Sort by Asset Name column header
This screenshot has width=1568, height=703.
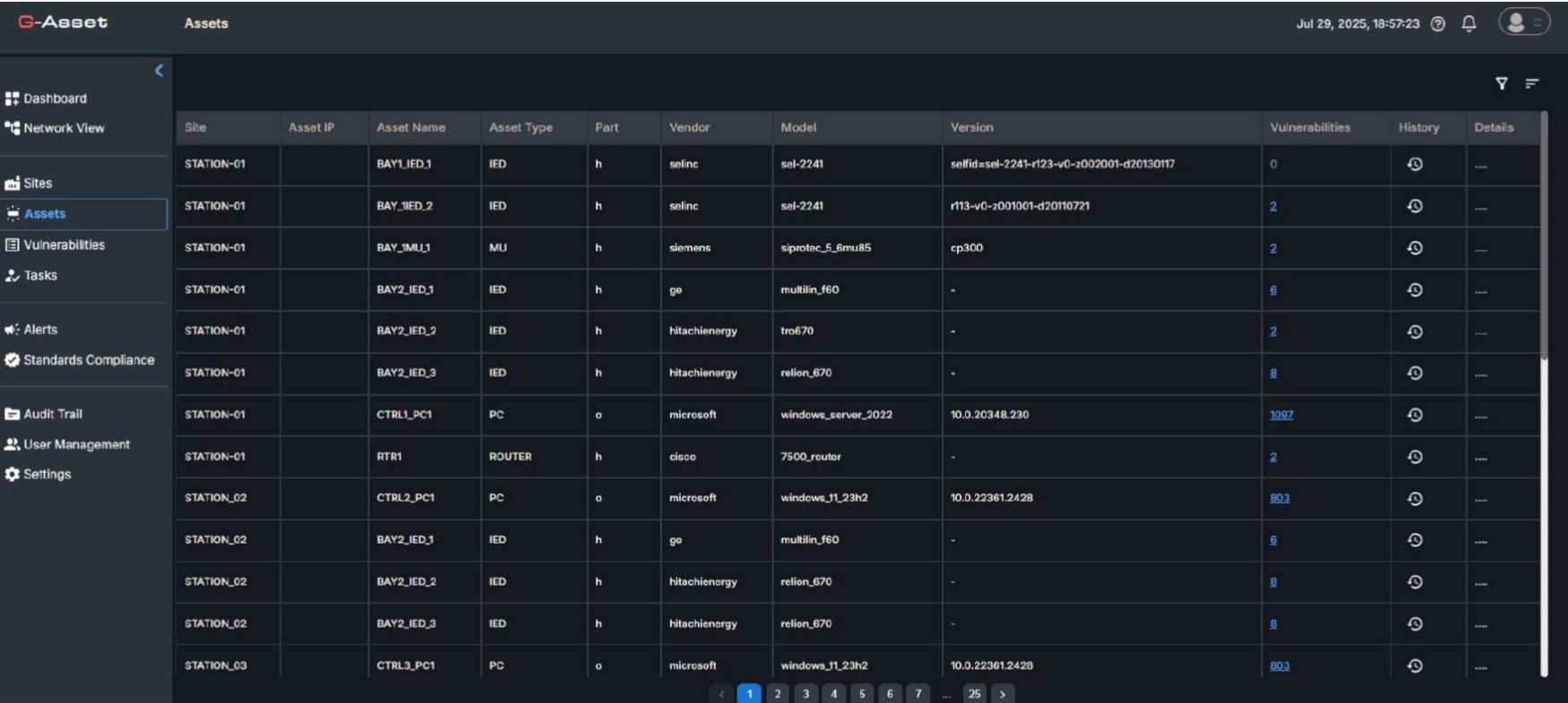410,128
